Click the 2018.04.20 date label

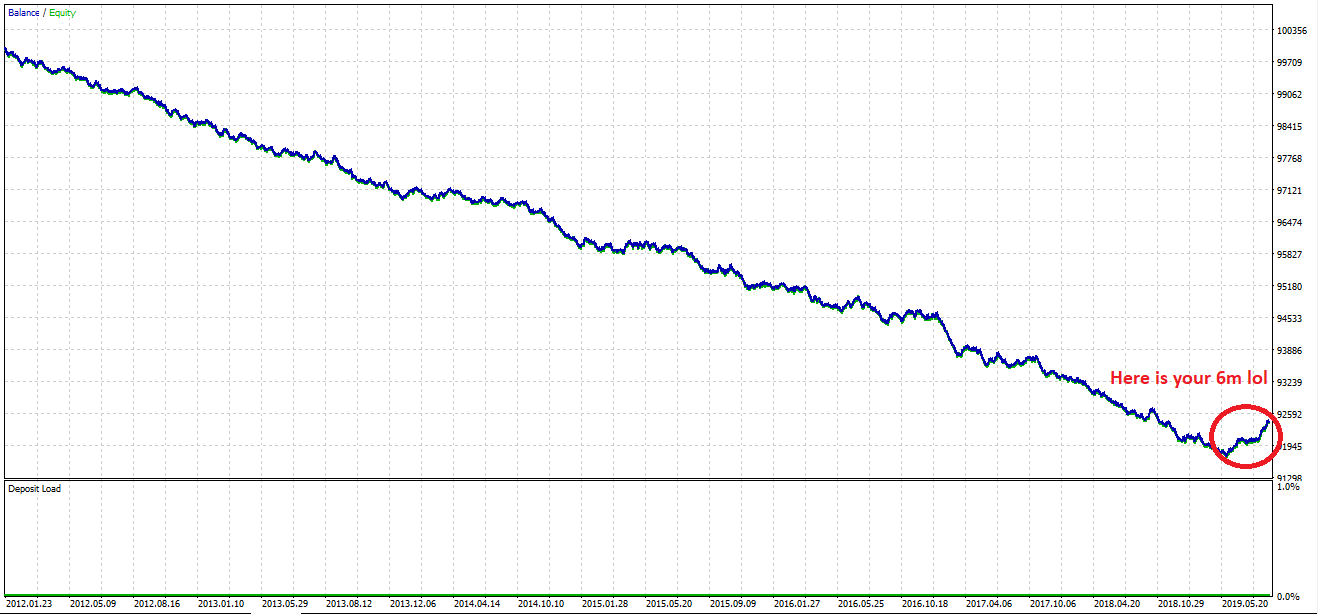point(1119,605)
